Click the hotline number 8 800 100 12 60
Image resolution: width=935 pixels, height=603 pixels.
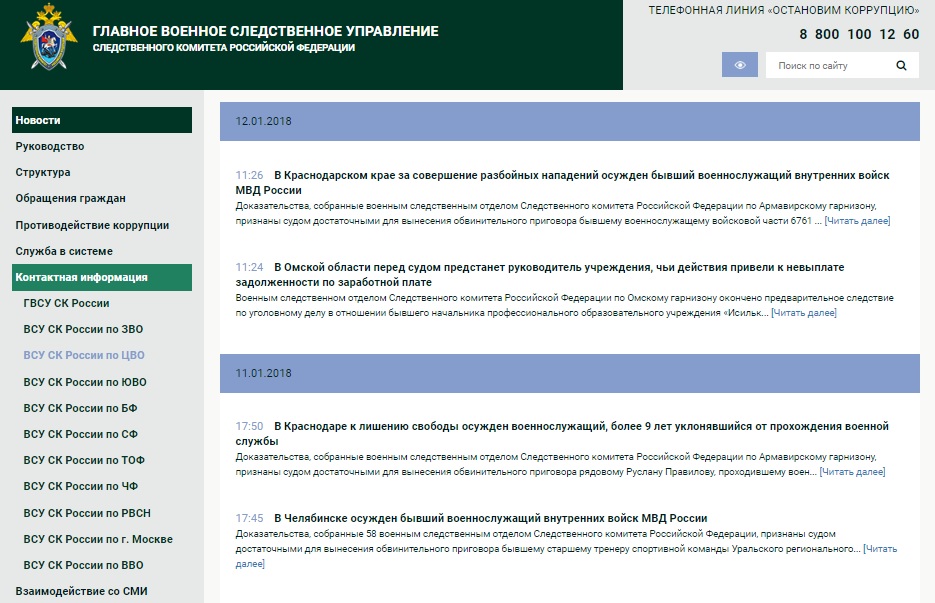(859, 34)
